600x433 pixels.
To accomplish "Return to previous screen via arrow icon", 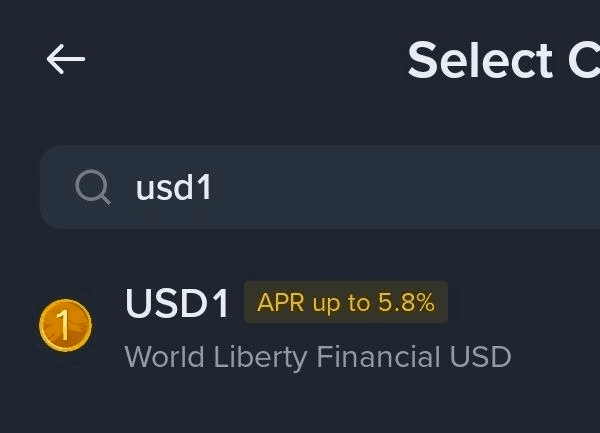I will coord(66,59).
